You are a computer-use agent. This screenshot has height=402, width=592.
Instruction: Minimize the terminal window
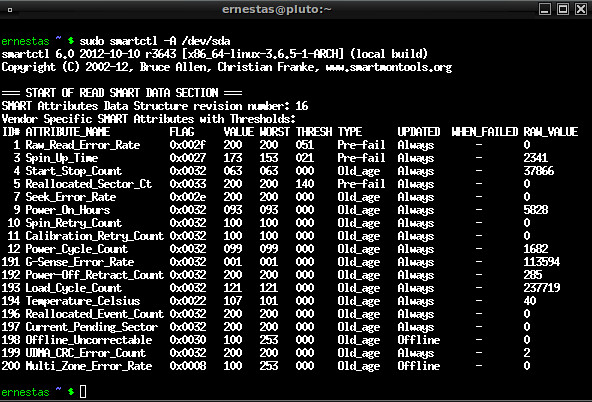click(544, 9)
